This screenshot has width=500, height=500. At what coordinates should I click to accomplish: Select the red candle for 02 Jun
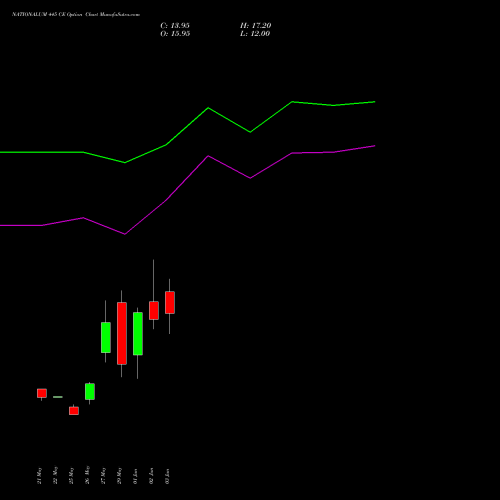154,310
